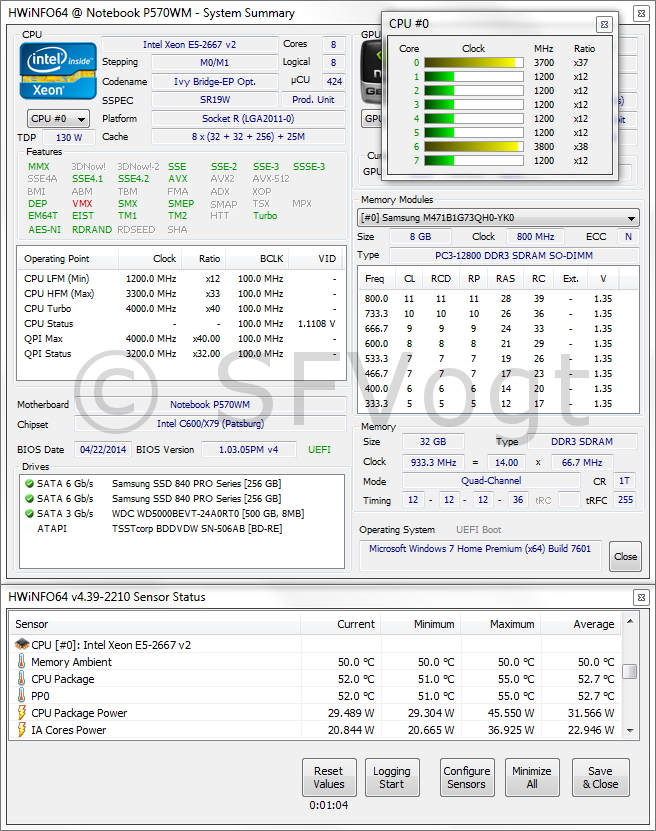
Task: Click the Memory Ambient thermometer icon
Action: coord(22,661)
